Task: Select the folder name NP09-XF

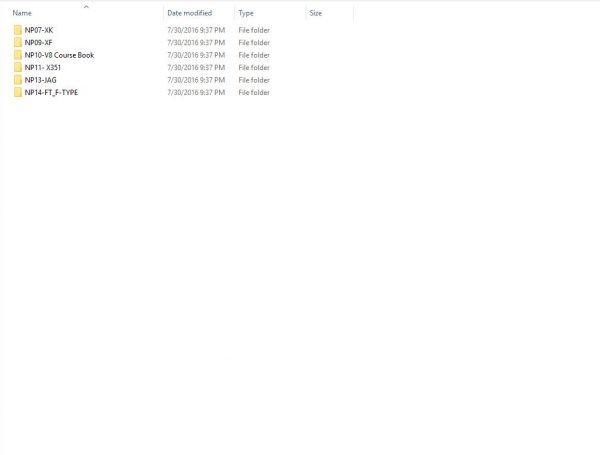Action: pos(38,42)
